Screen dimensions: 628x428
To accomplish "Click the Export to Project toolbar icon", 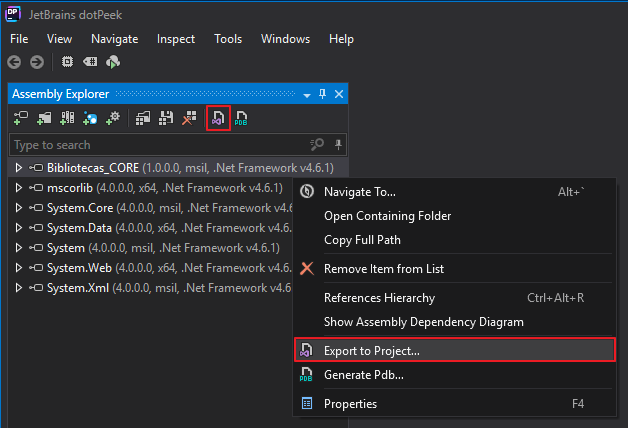I will point(218,118).
